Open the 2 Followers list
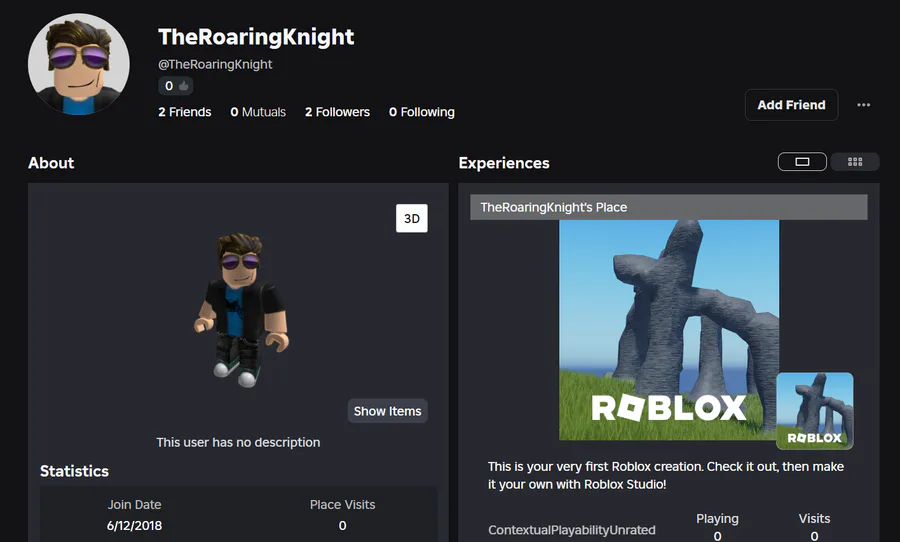This screenshot has width=900, height=542. [338, 112]
